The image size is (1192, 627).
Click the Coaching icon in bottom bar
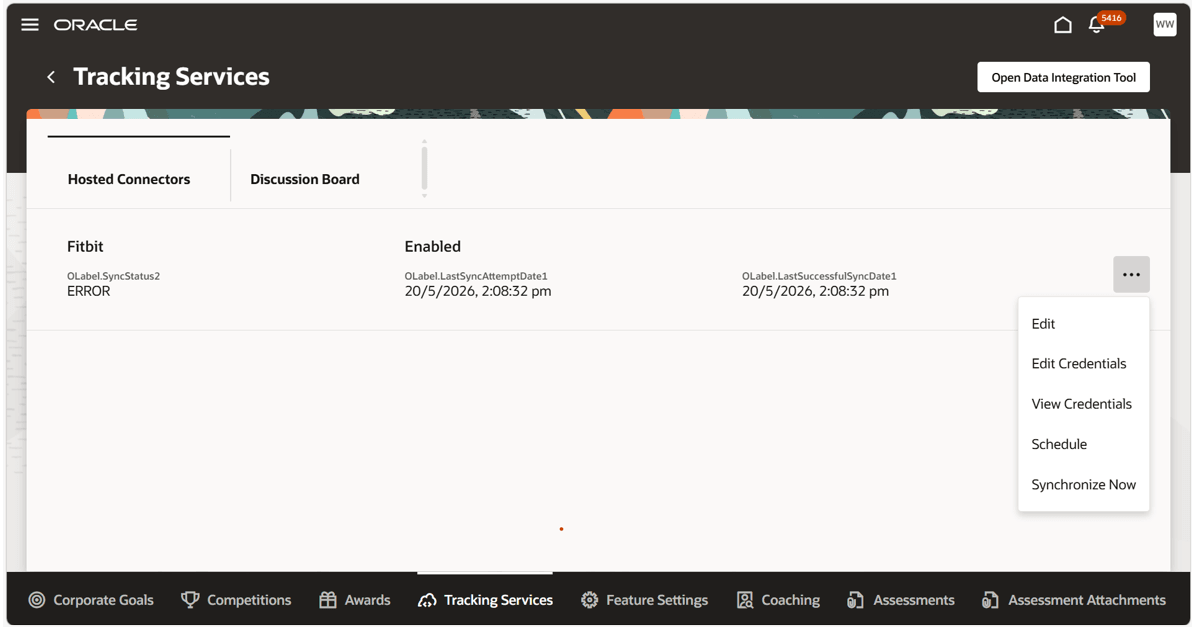tap(745, 600)
